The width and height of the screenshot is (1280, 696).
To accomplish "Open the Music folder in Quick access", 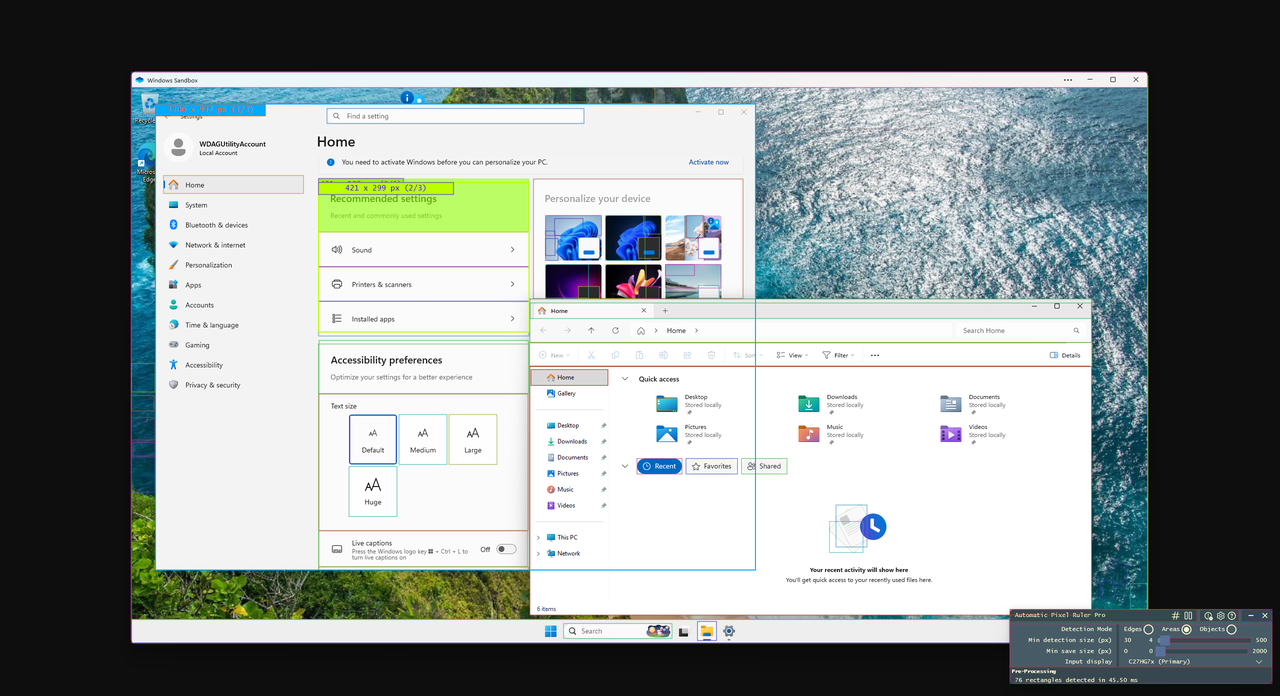I will coord(832,434).
